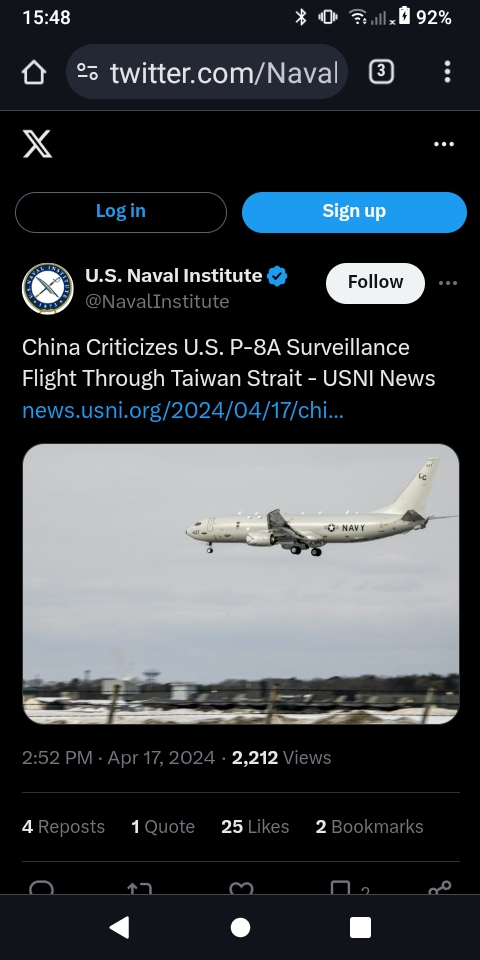
Task: Open the X header more options menu
Action: pos(444,144)
